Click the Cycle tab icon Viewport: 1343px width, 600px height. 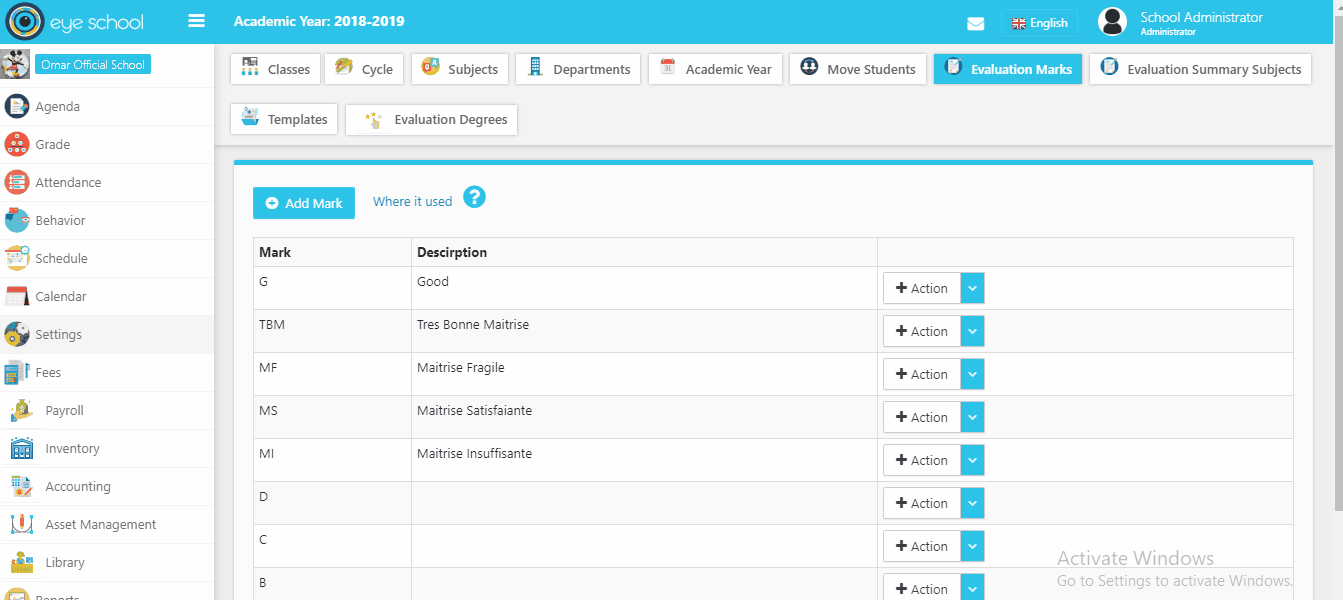coord(344,67)
